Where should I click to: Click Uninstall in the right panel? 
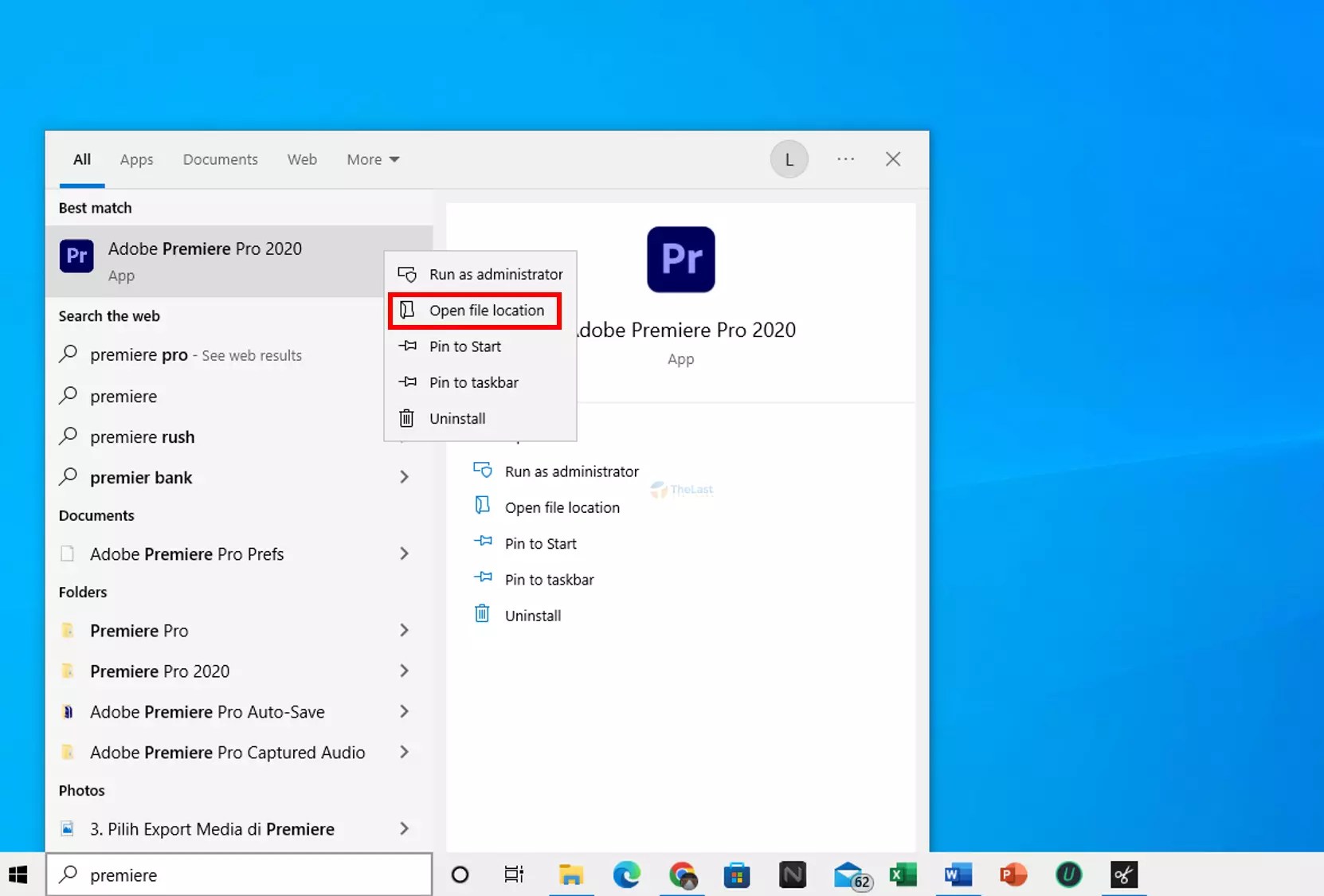(x=532, y=615)
